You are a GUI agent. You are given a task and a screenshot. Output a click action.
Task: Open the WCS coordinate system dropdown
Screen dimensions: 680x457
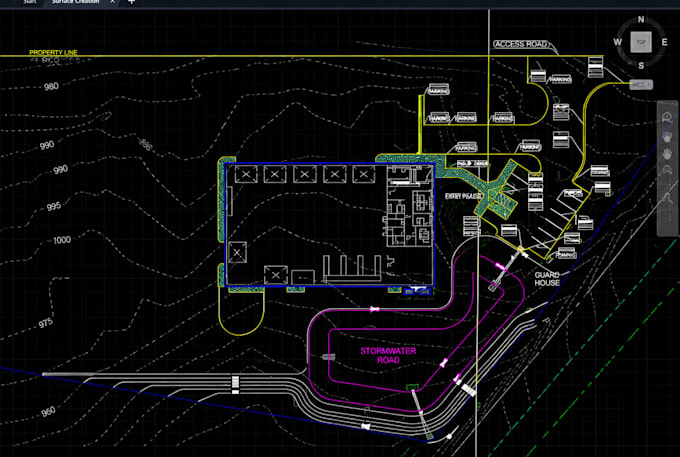pyautogui.click(x=641, y=85)
